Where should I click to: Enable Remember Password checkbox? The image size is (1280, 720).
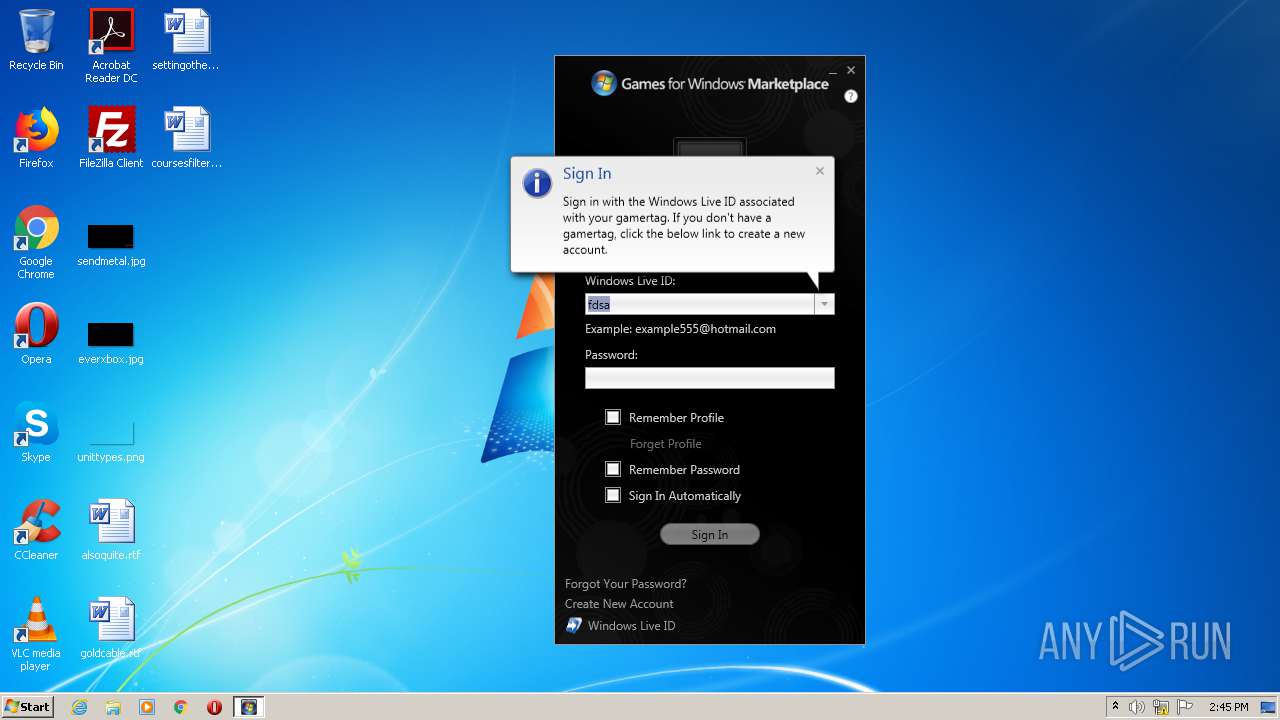tap(613, 469)
